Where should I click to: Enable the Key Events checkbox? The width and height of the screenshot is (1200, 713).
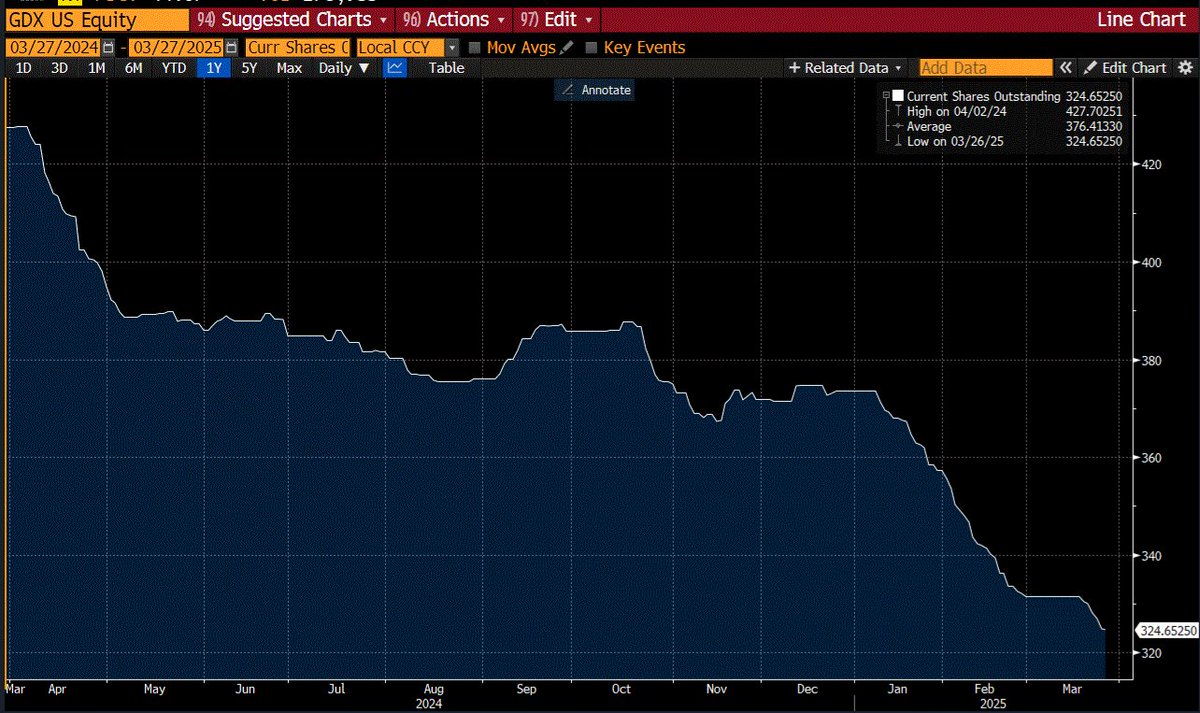click(591, 47)
